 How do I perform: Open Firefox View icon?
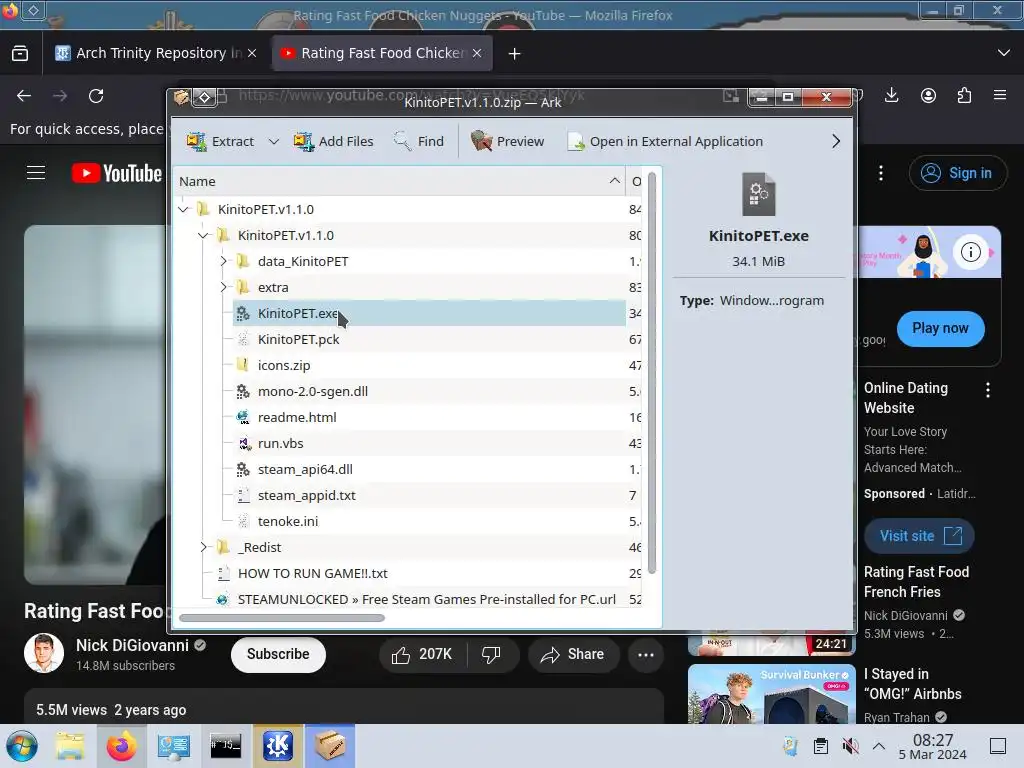(20, 54)
